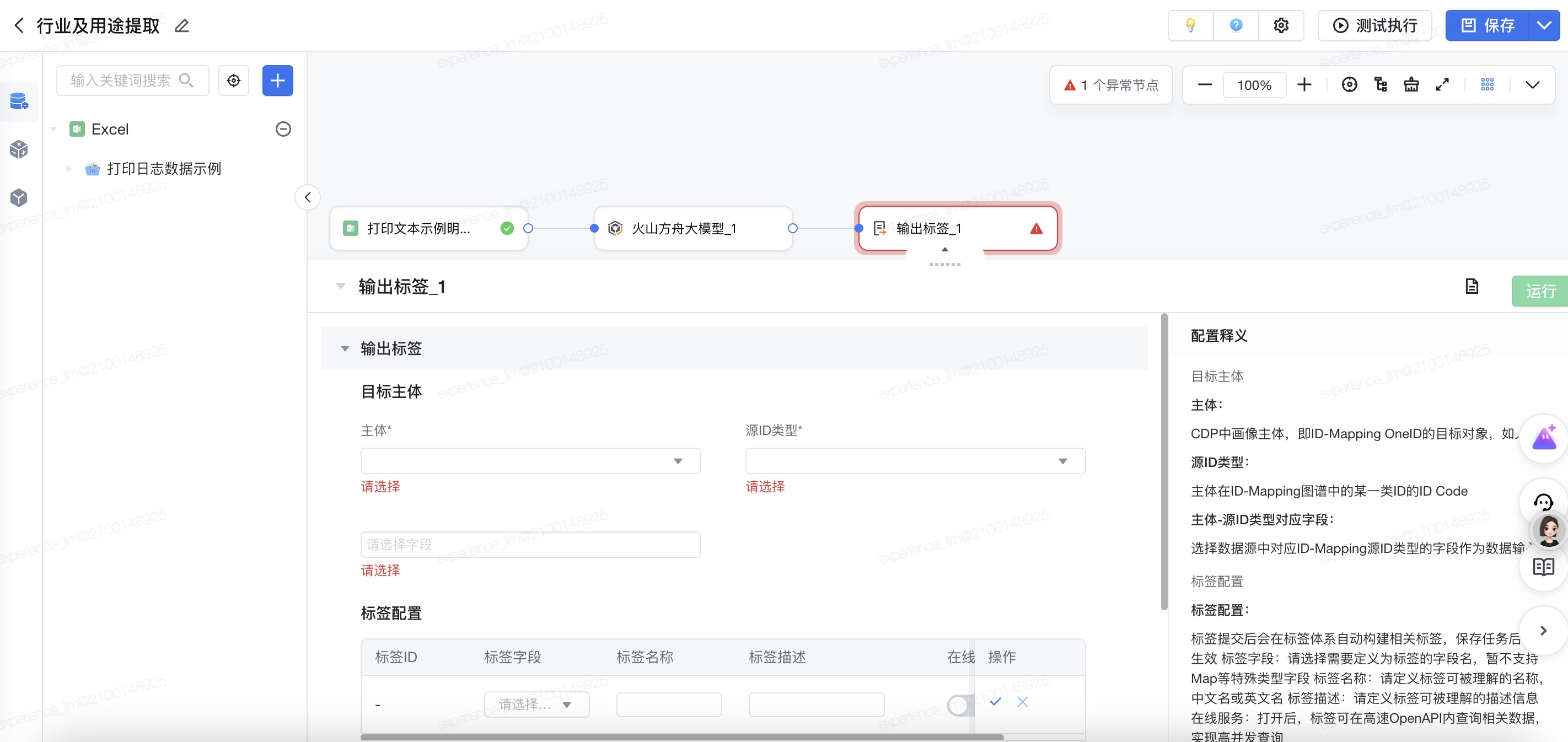
Task: Open the 主体 dropdown
Action: click(530, 461)
